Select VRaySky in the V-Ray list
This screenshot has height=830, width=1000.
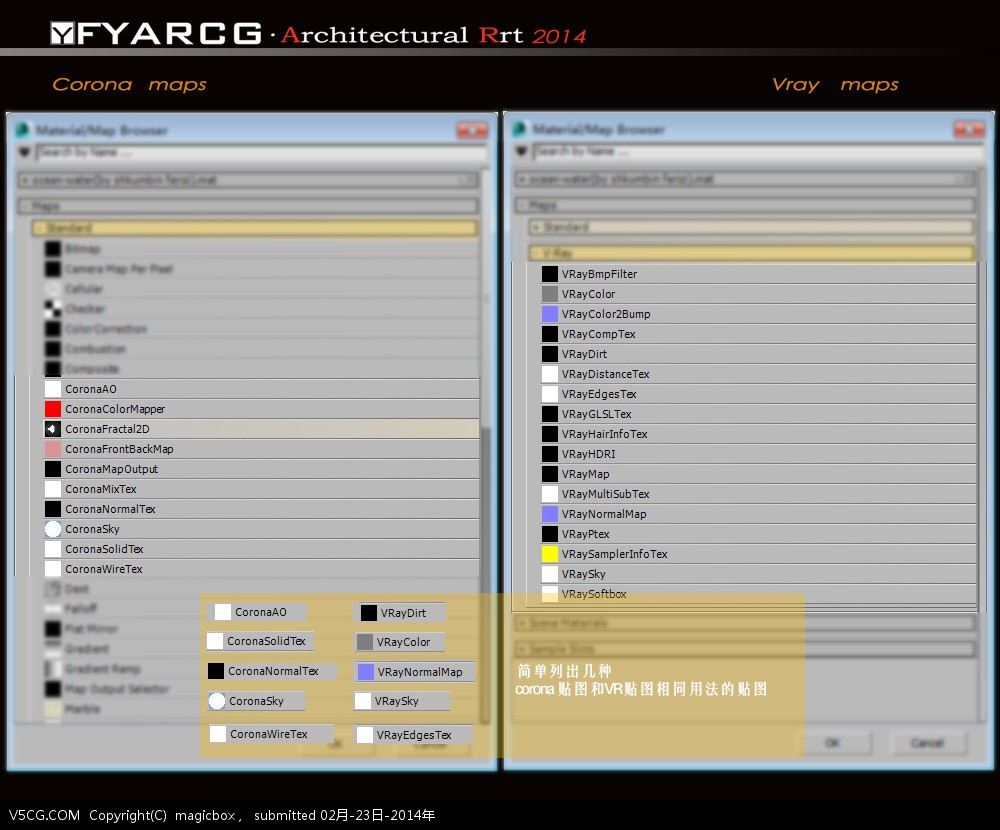click(x=758, y=574)
